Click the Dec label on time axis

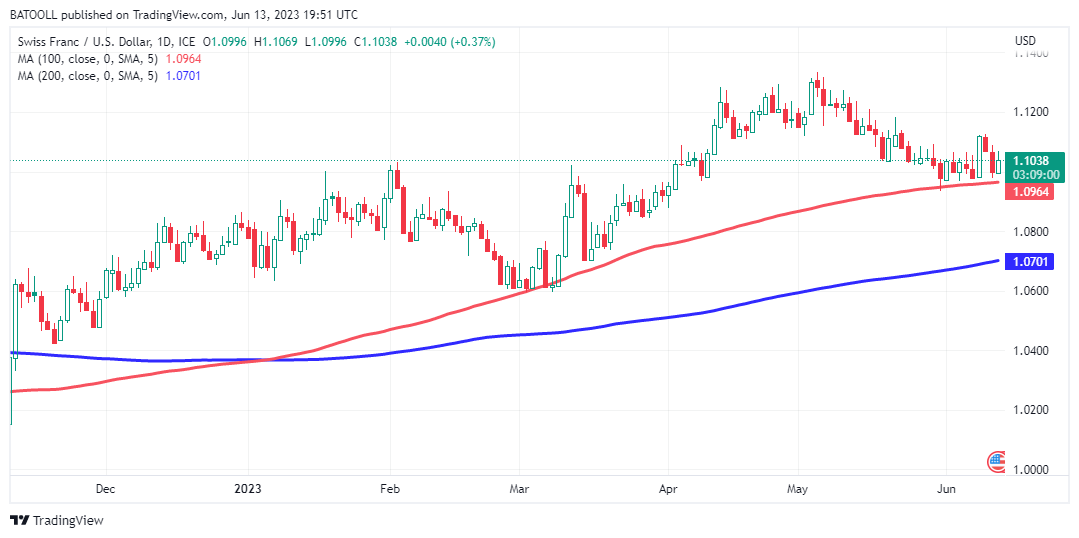pos(105,489)
